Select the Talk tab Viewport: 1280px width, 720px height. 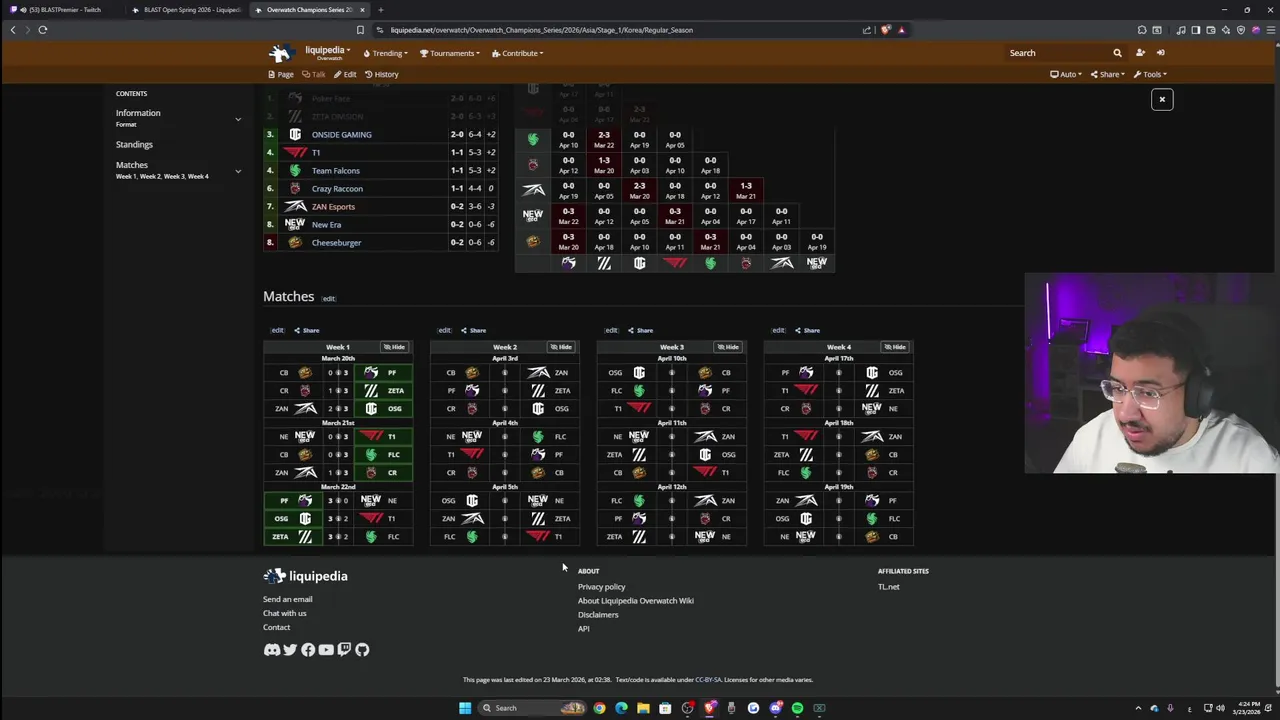(314, 74)
